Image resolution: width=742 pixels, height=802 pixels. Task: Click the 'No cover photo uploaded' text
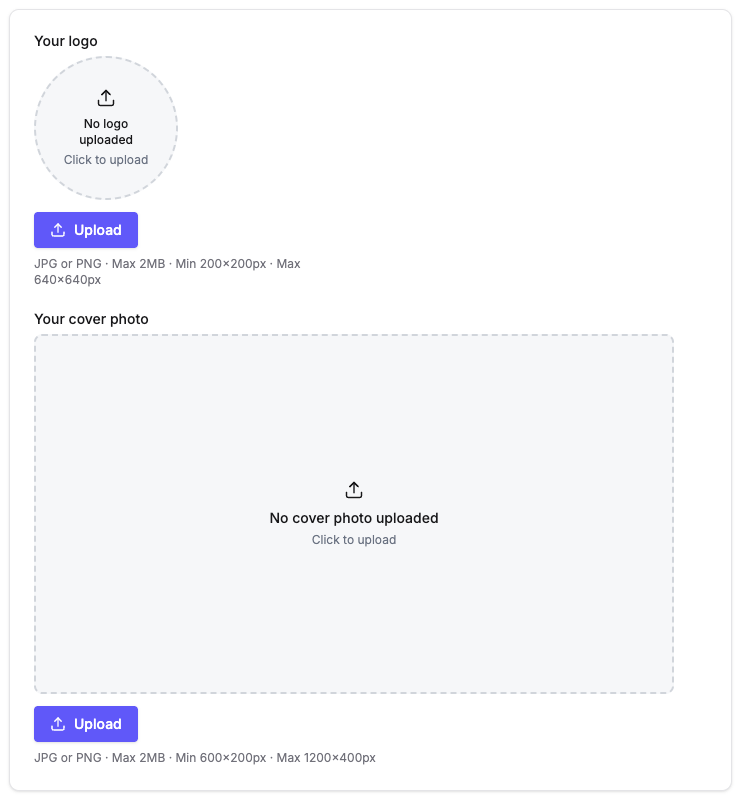(354, 518)
